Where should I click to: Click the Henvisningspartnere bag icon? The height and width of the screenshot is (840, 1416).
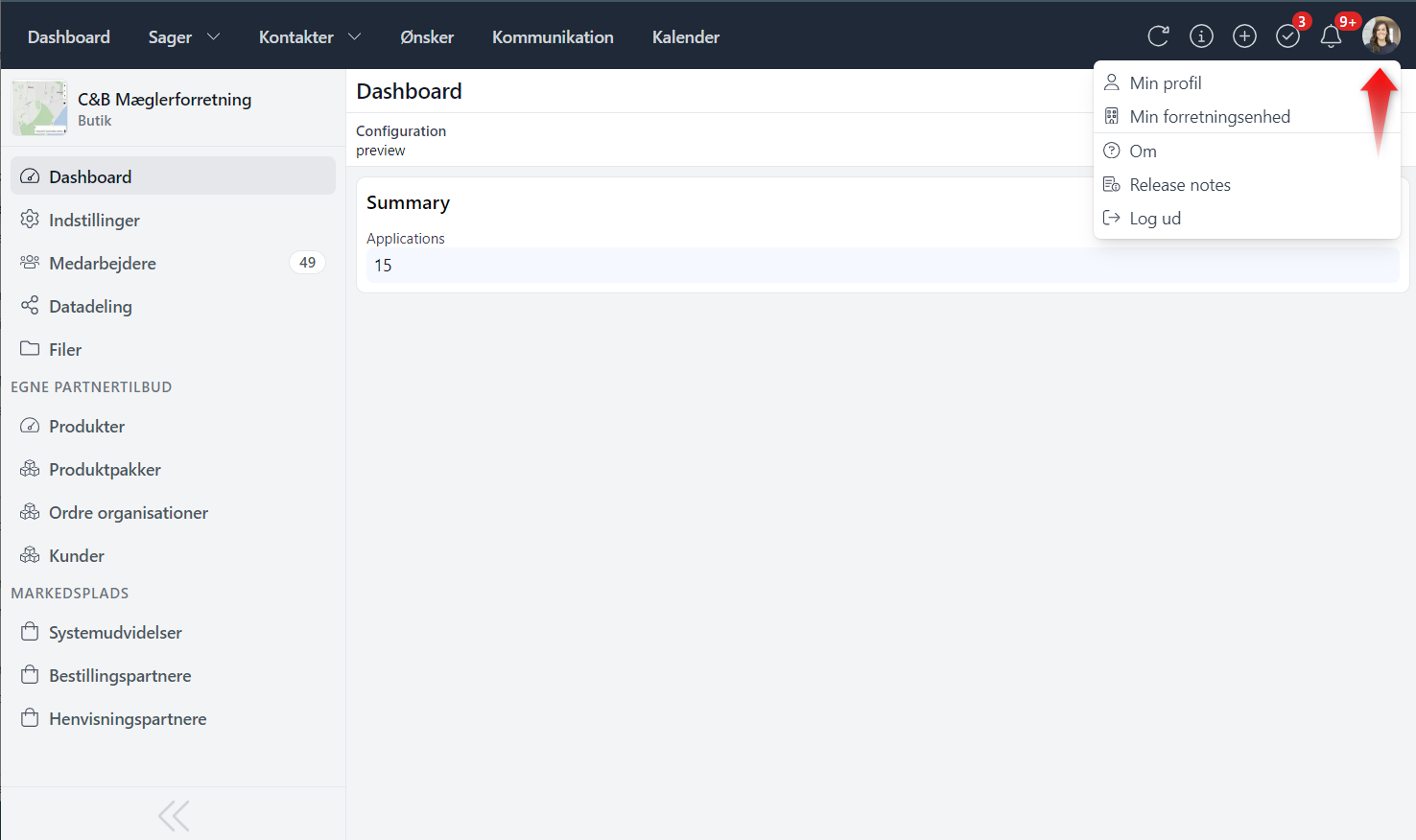click(x=30, y=718)
